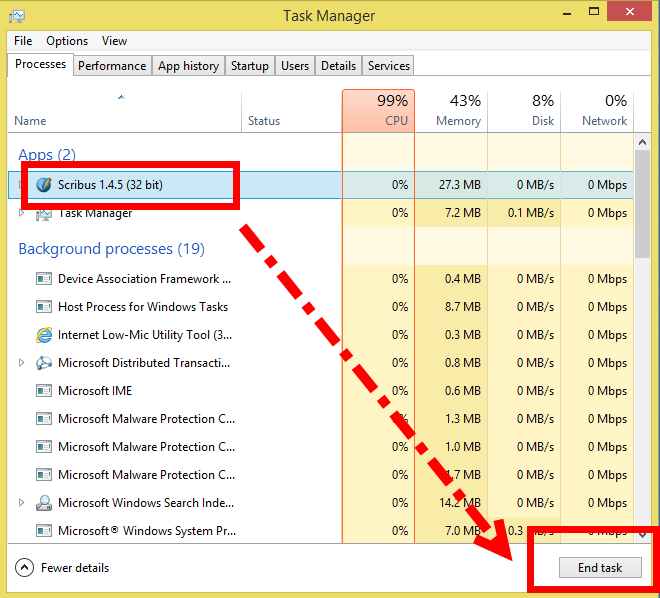Open the View menu
Image resolution: width=660 pixels, height=598 pixels.
point(114,41)
